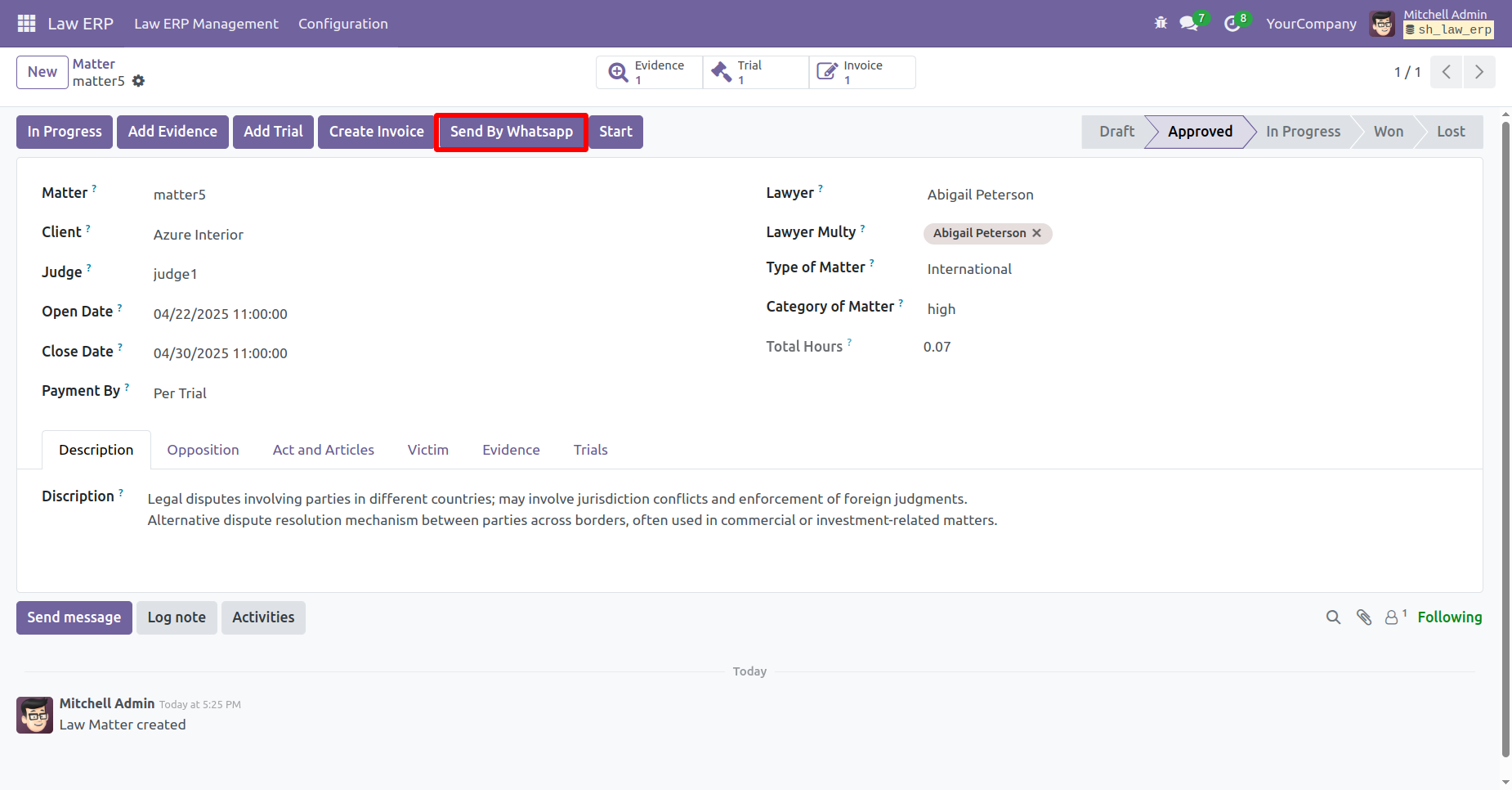Go to previous record arrow
Screen dimensions: 1512x790
(1447, 72)
